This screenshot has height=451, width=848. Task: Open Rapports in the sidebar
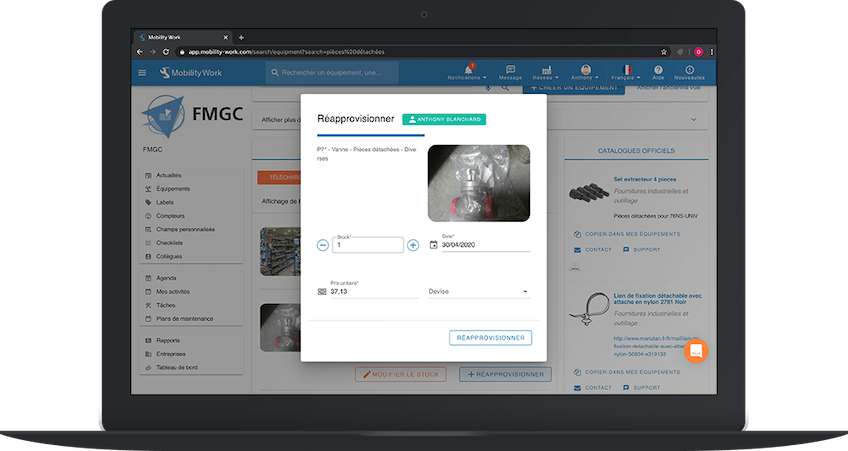pos(168,340)
